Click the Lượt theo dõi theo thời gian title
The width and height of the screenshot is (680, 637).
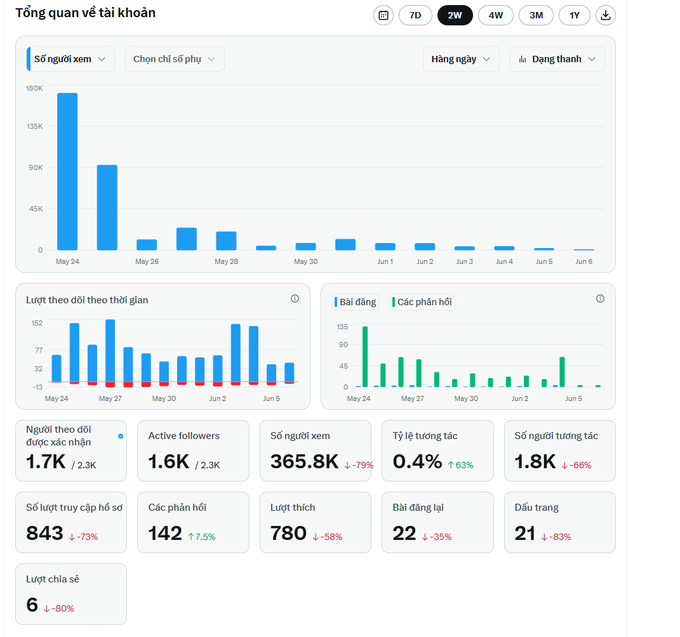87,300
